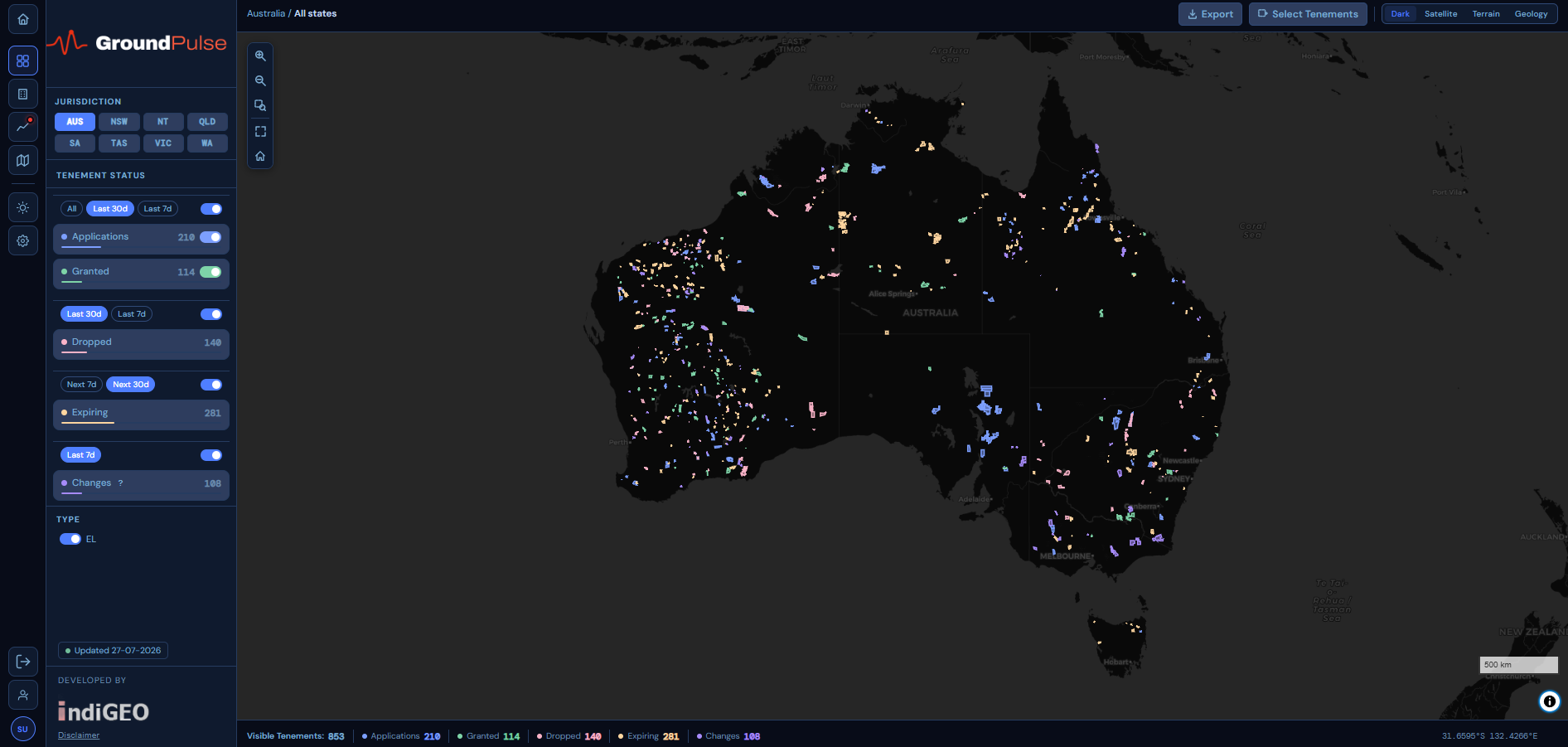Toggle Granted layer visibility
1568x747 pixels.
211,272
